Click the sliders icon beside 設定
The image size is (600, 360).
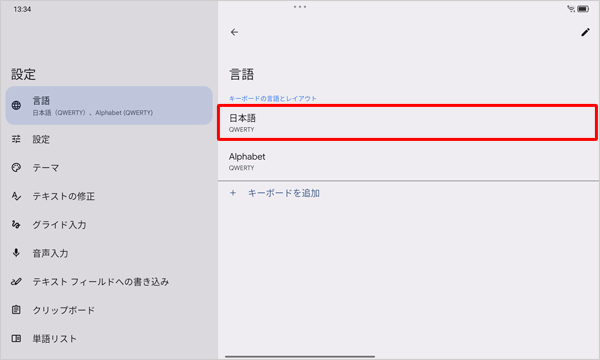(x=16, y=139)
